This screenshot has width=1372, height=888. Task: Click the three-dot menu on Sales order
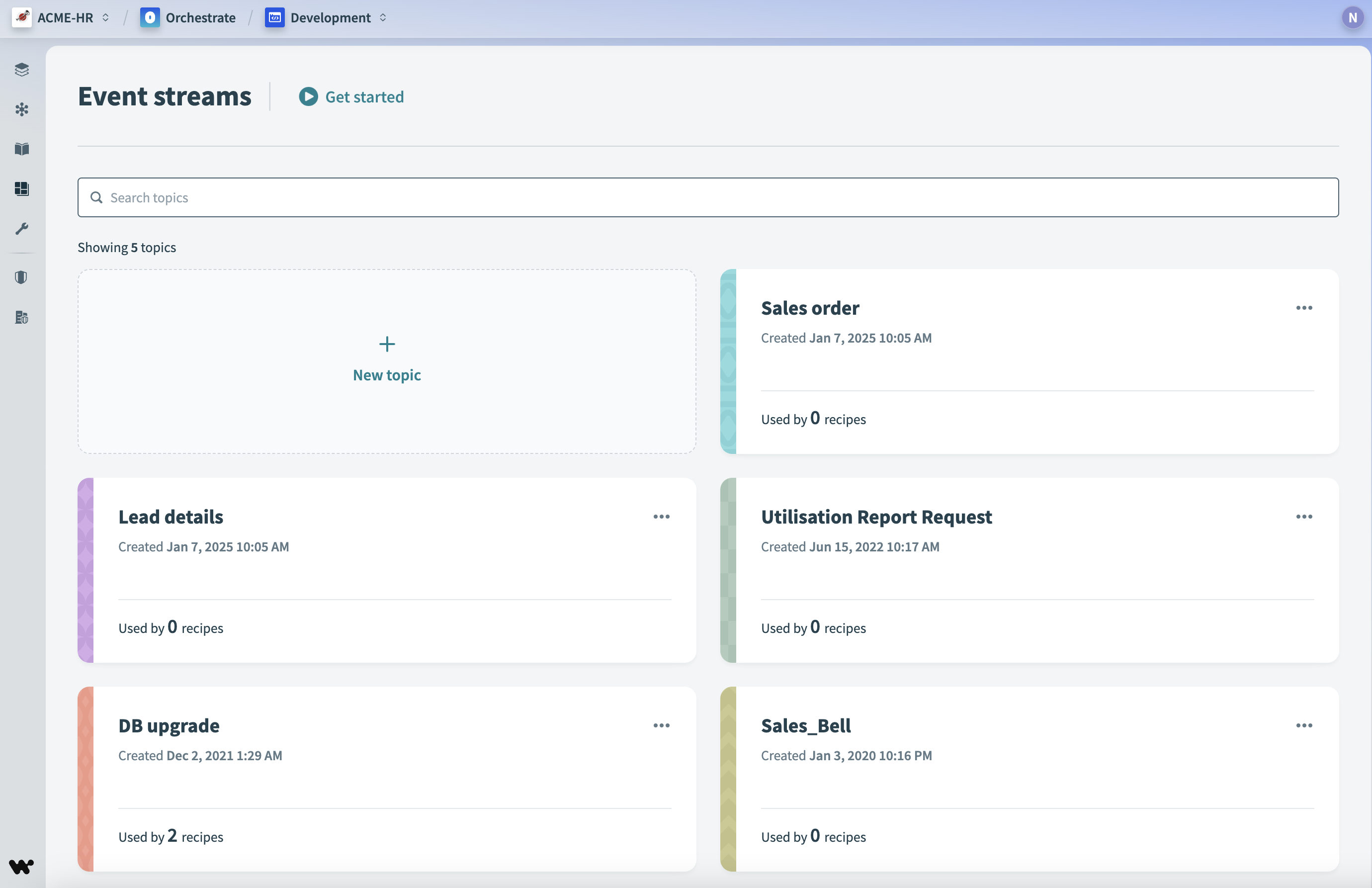pyautogui.click(x=1304, y=308)
